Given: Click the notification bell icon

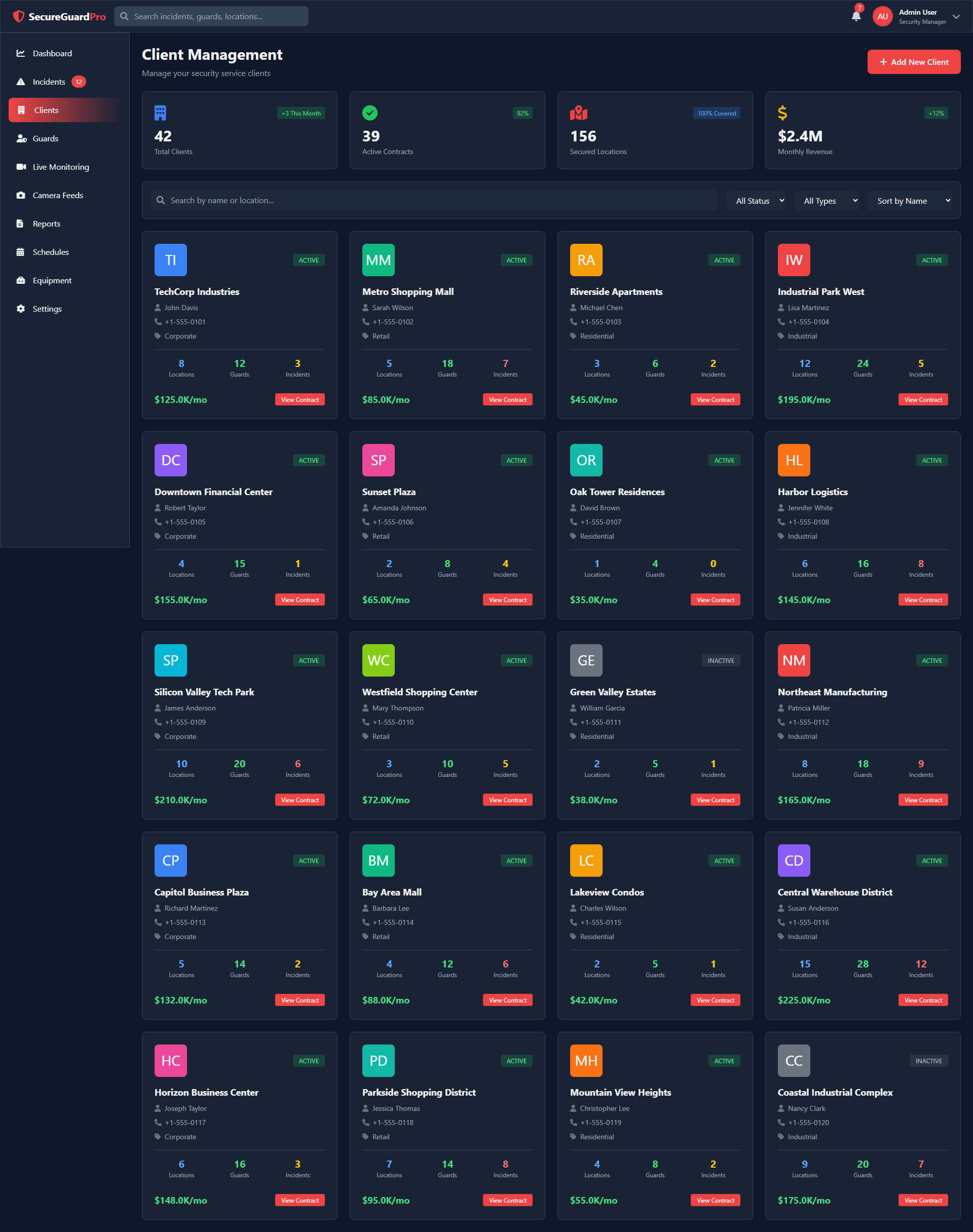Looking at the screenshot, I should click(855, 16).
